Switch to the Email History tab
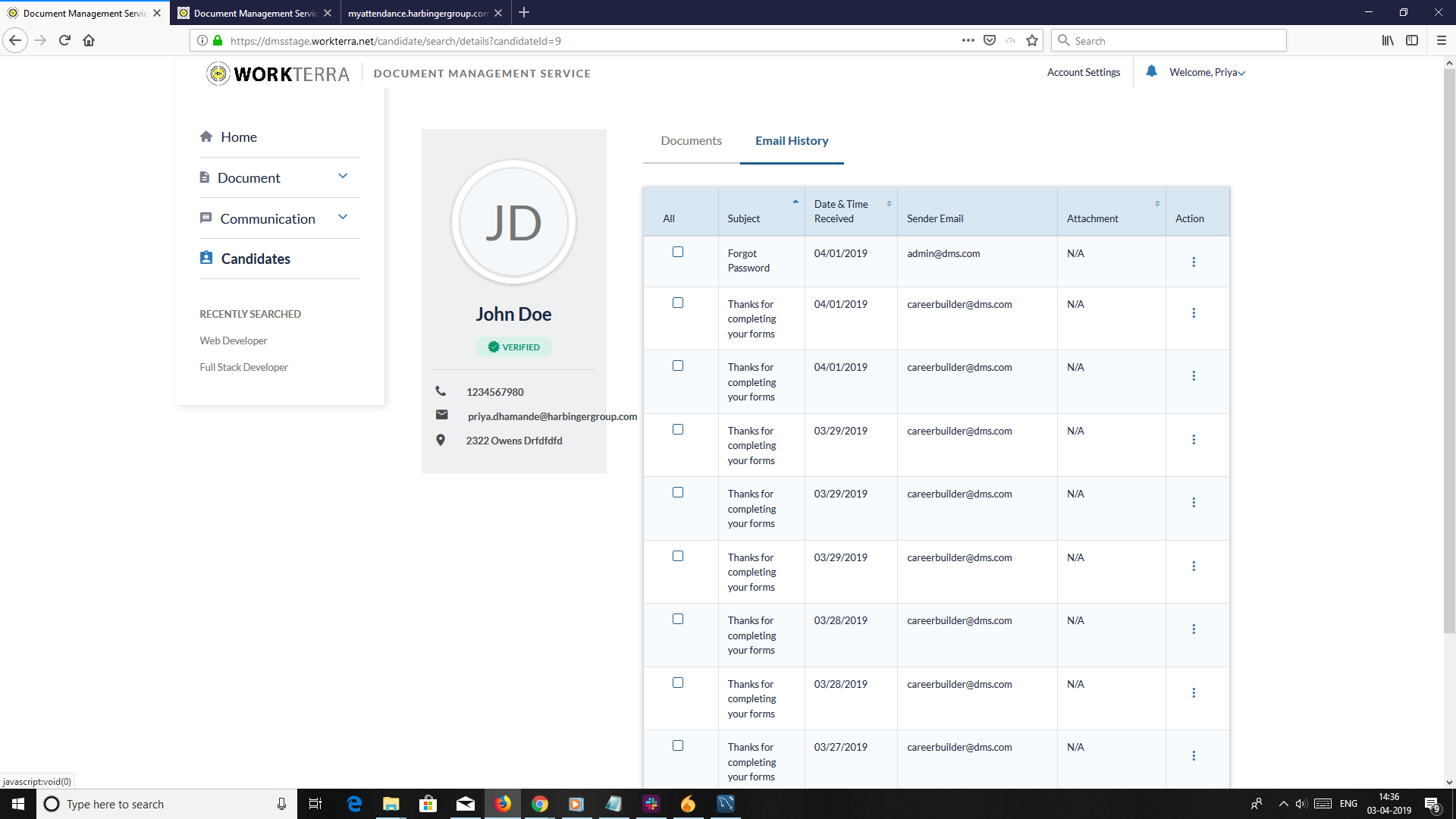Image resolution: width=1456 pixels, height=819 pixels. pyautogui.click(x=792, y=140)
